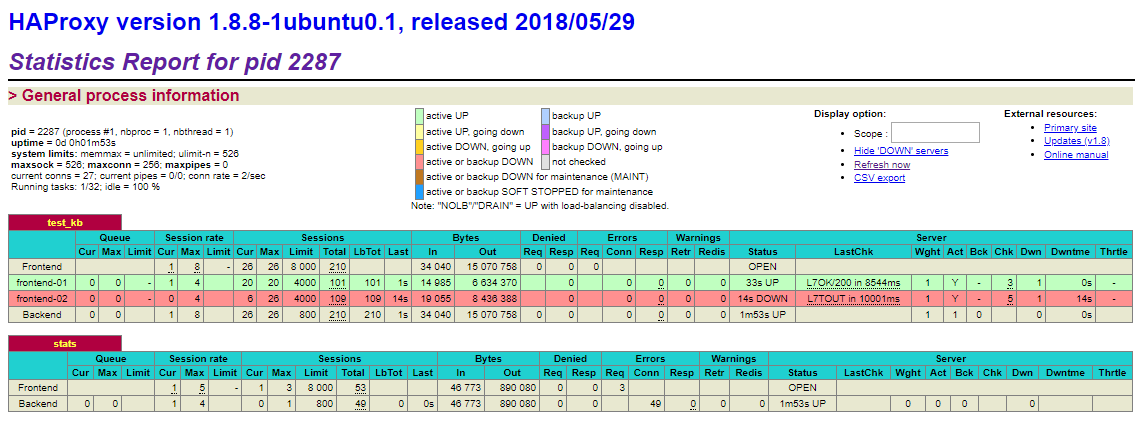Click the '33s UP' status cell

pos(762,282)
